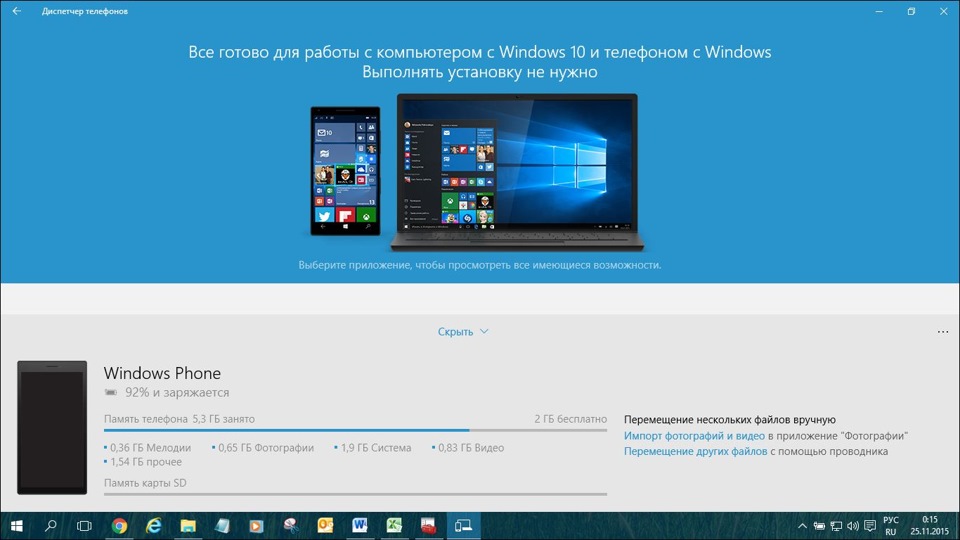Open the clock showing 0:15 25.11.2015

coord(929,526)
